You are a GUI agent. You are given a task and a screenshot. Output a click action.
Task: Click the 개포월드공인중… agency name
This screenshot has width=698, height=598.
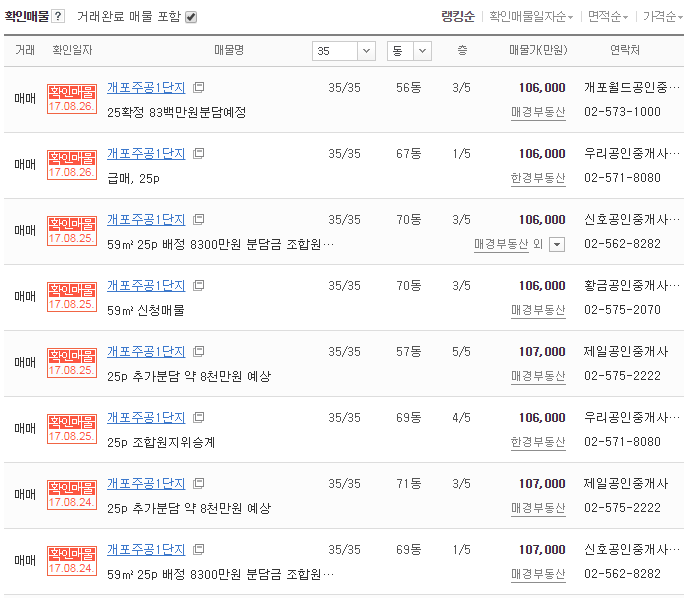[x=632, y=88]
